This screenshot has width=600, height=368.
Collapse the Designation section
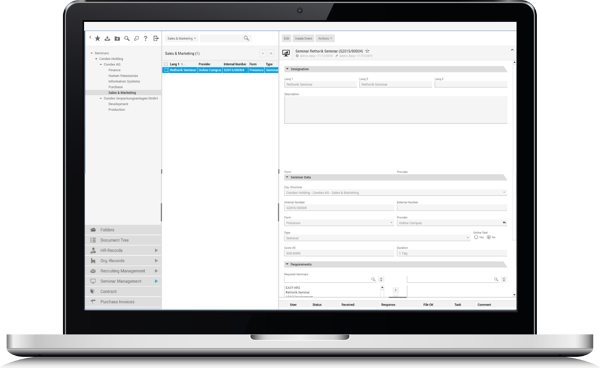(287, 69)
